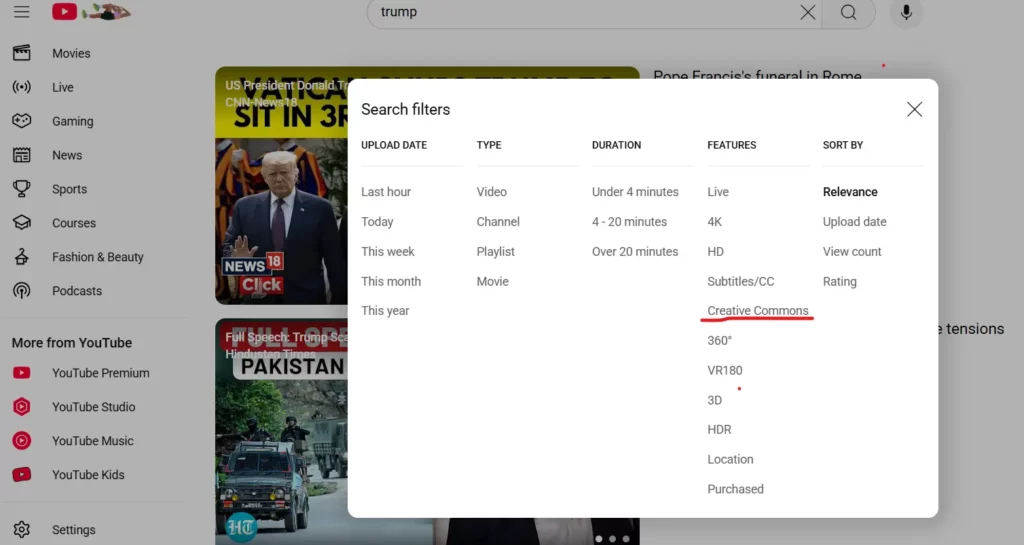
Task: Filter by Creative Commons feature
Action: click(757, 311)
